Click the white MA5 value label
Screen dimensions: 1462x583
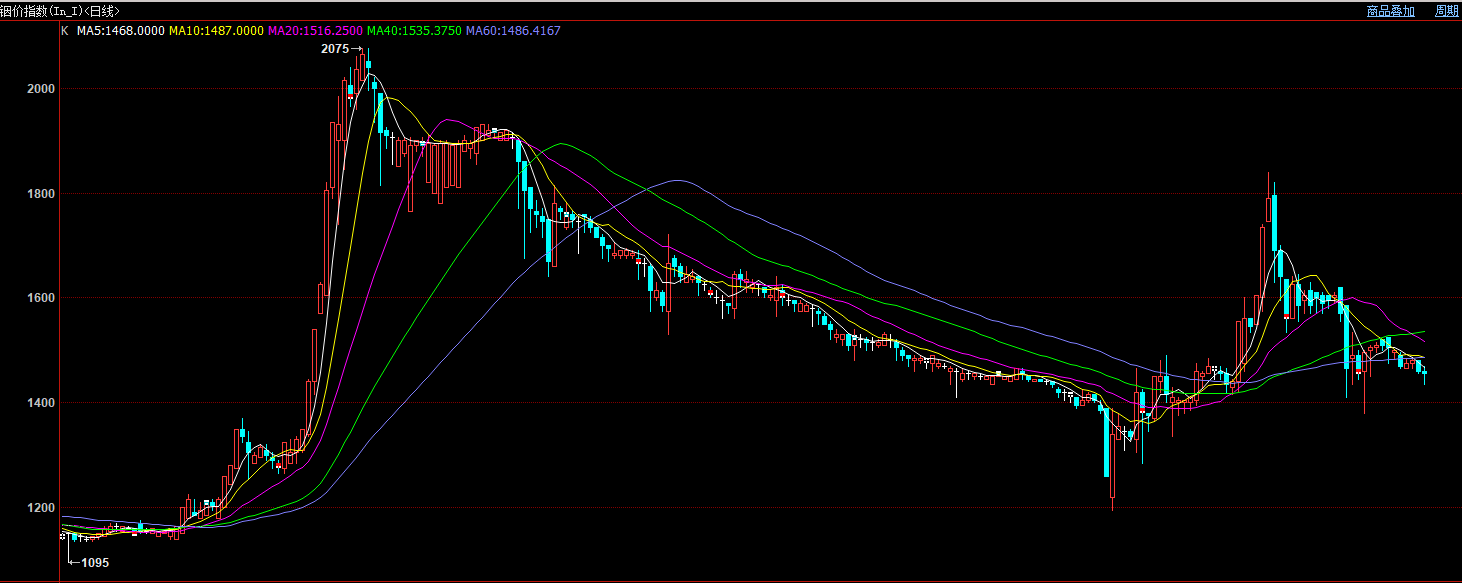pos(121,31)
